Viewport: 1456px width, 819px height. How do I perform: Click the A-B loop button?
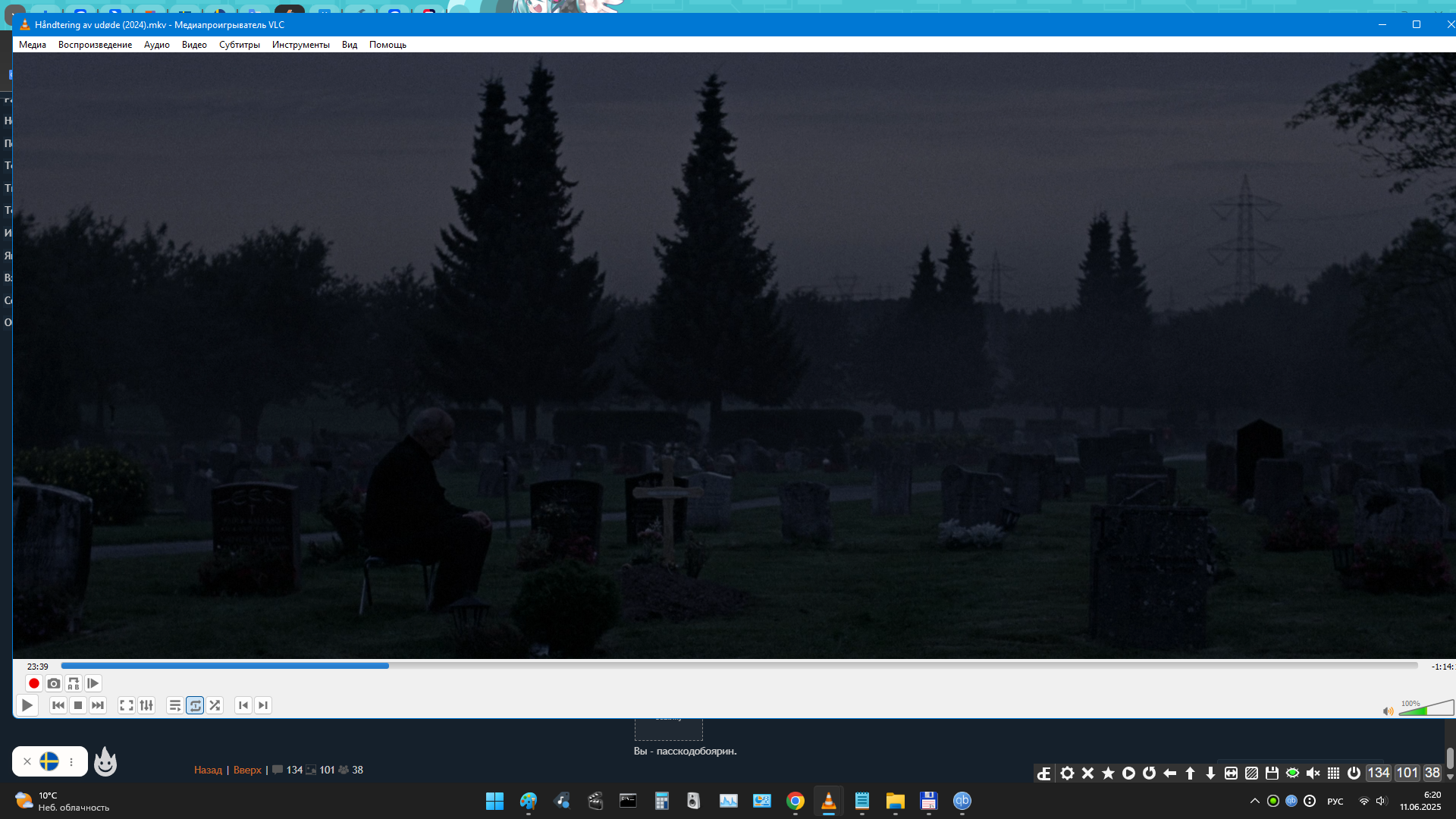point(73,683)
